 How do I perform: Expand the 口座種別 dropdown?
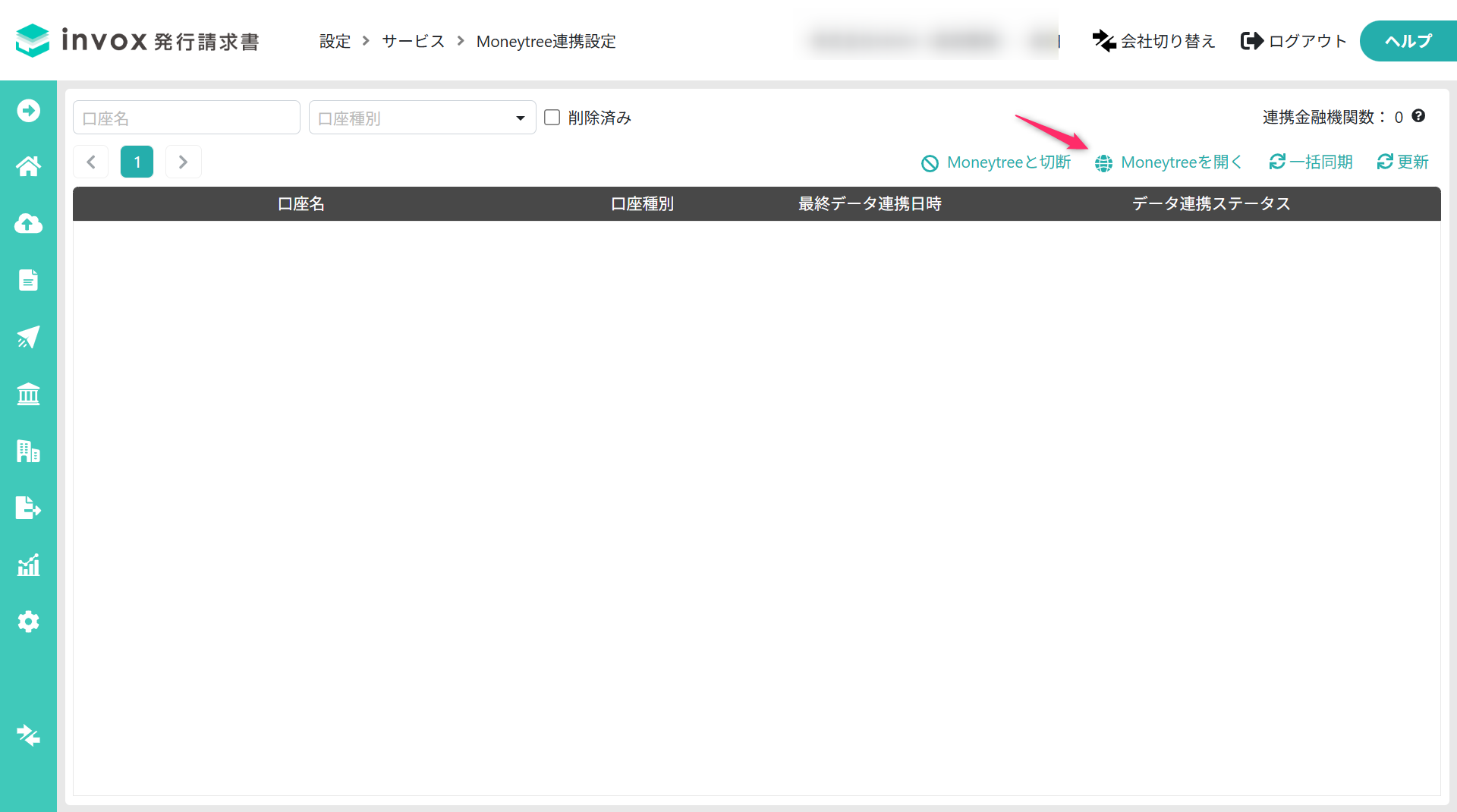click(x=422, y=118)
